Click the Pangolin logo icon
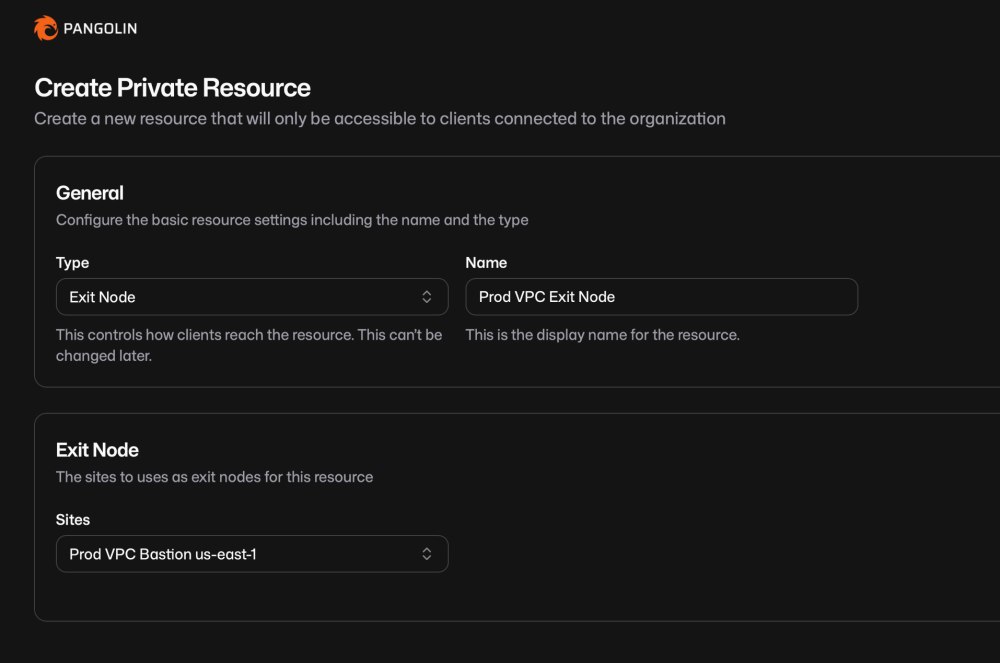Screen dimensions: 1000x663 tap(46, 28)
